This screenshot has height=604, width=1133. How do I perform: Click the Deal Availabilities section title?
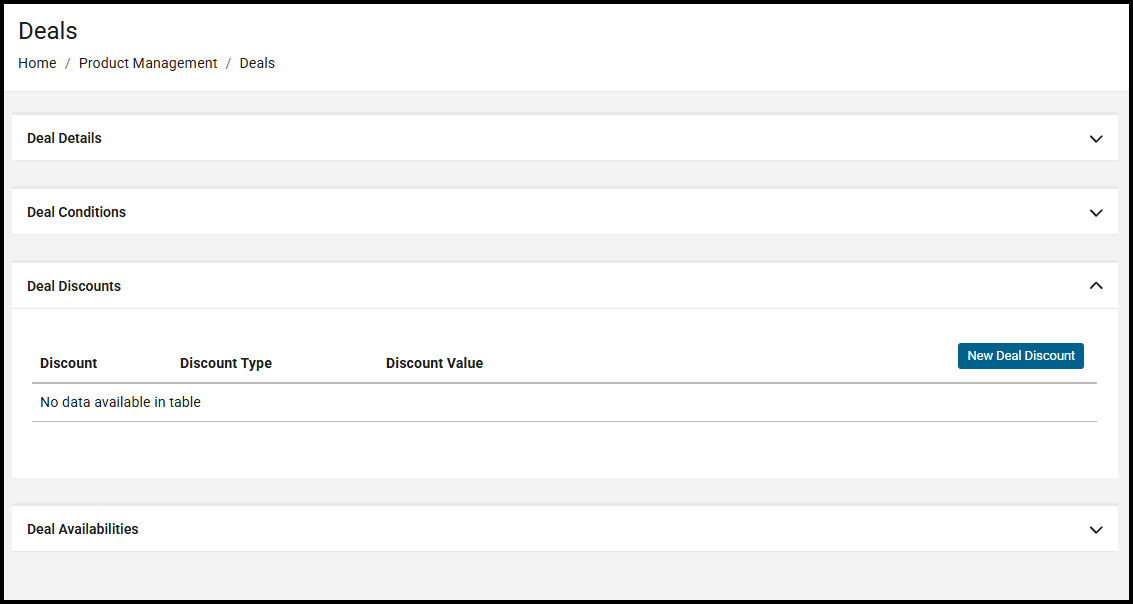[83, 529]
